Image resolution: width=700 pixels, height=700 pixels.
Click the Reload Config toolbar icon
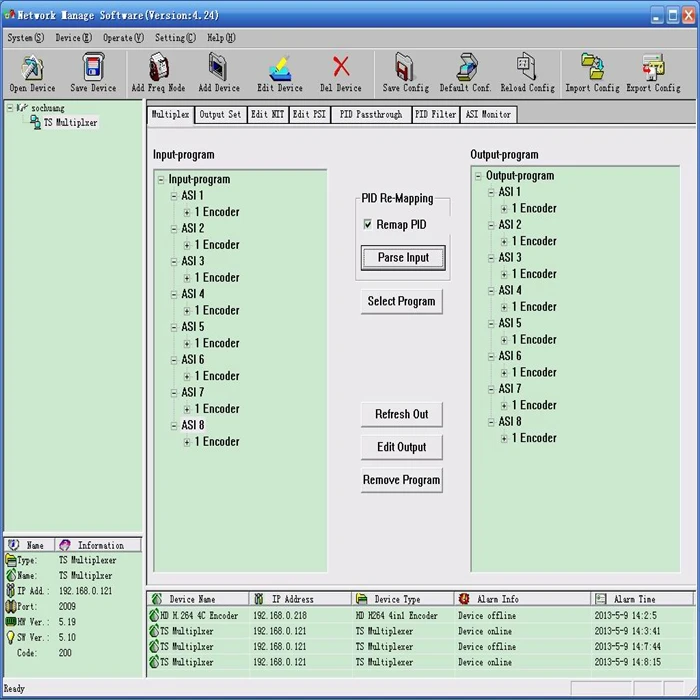(526, 66)
